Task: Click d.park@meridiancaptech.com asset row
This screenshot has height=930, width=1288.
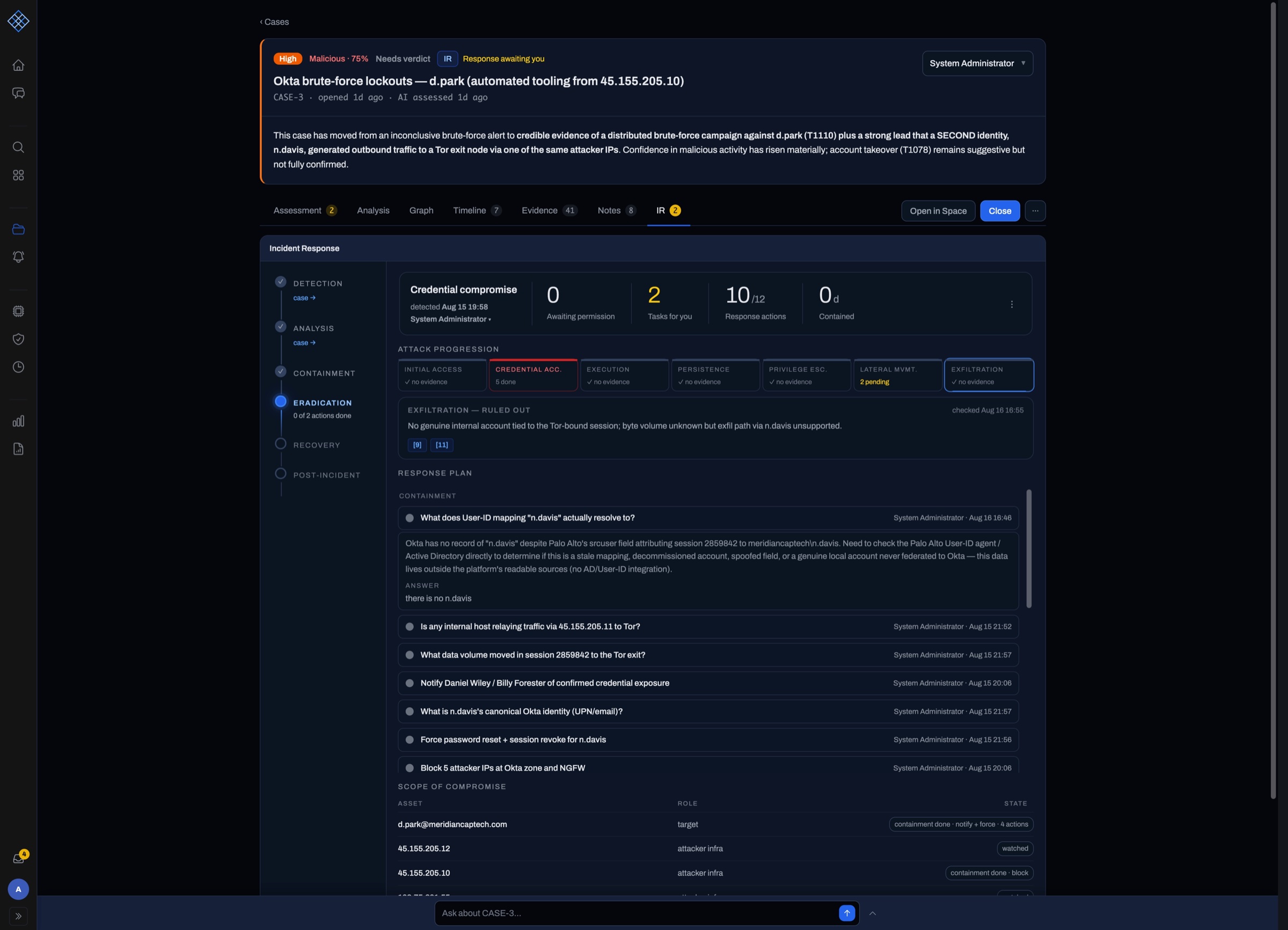Action: [715, 824]
